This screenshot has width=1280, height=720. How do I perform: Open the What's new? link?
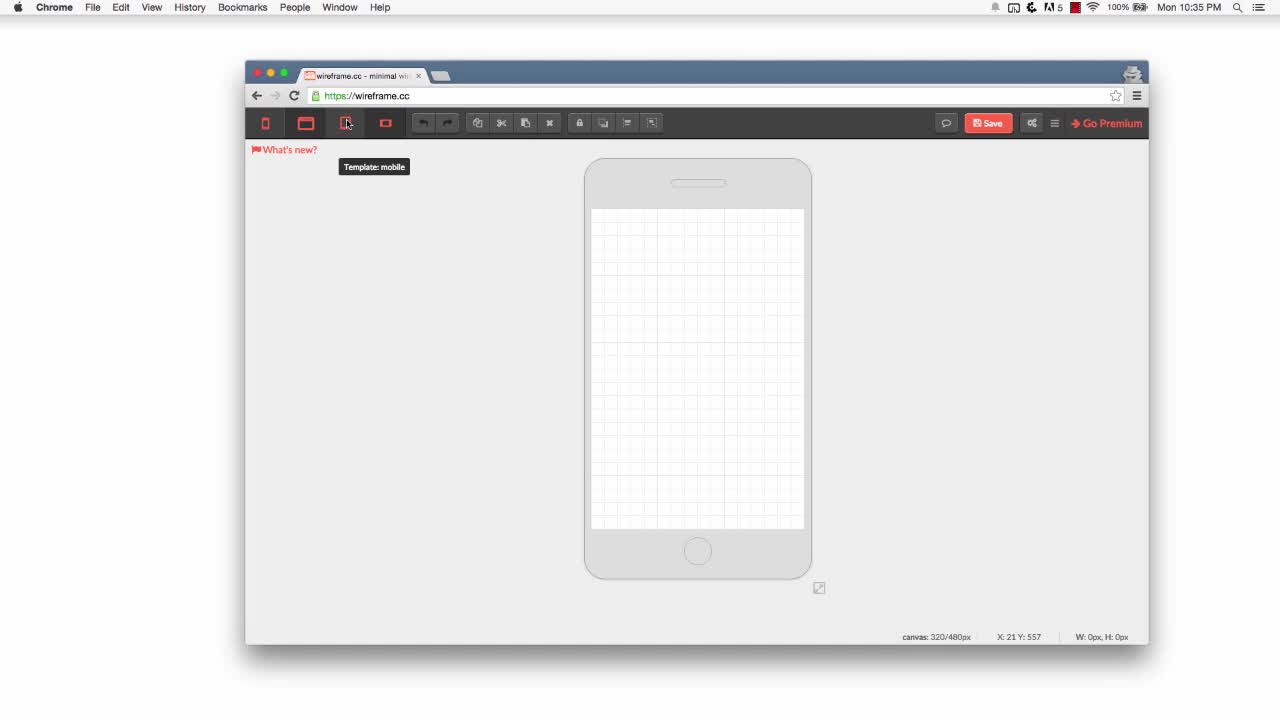click(x=284, y=150)
